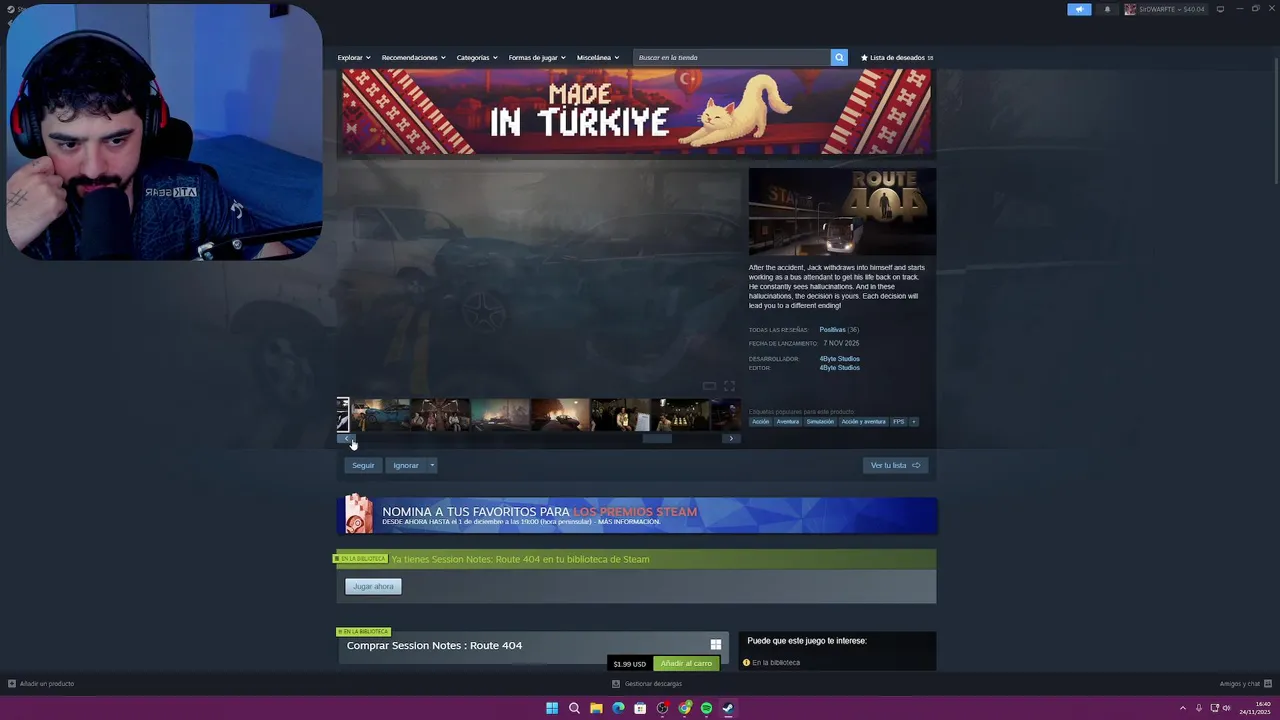Open the Made in Türkiye banner

(636, 111)
